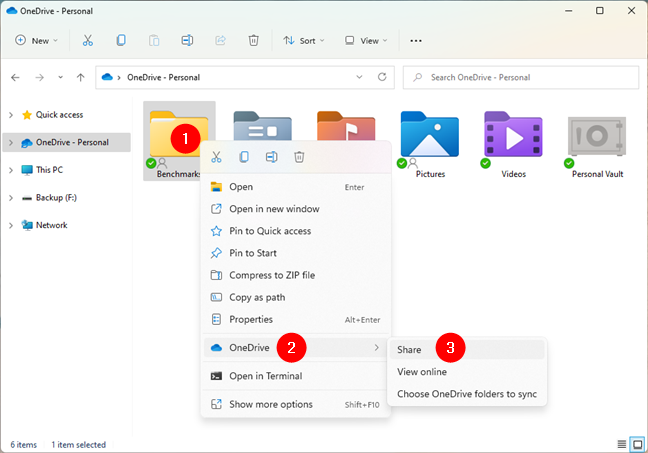
Task: Open the recent locations chevron
Action: (60, 77)
